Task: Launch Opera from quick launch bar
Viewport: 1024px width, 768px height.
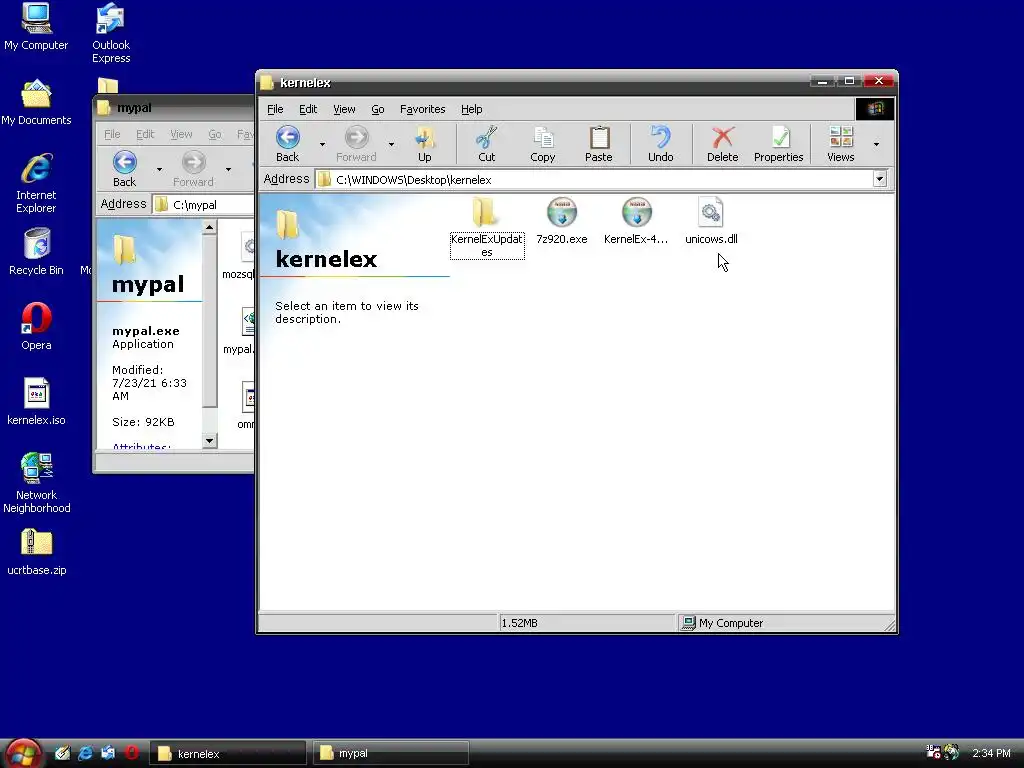Action: click(131, 753)
